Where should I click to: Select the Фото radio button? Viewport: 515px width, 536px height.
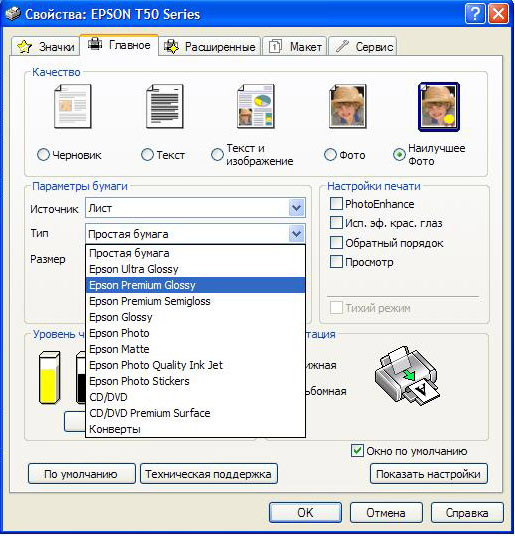click(x=330, y=155)
